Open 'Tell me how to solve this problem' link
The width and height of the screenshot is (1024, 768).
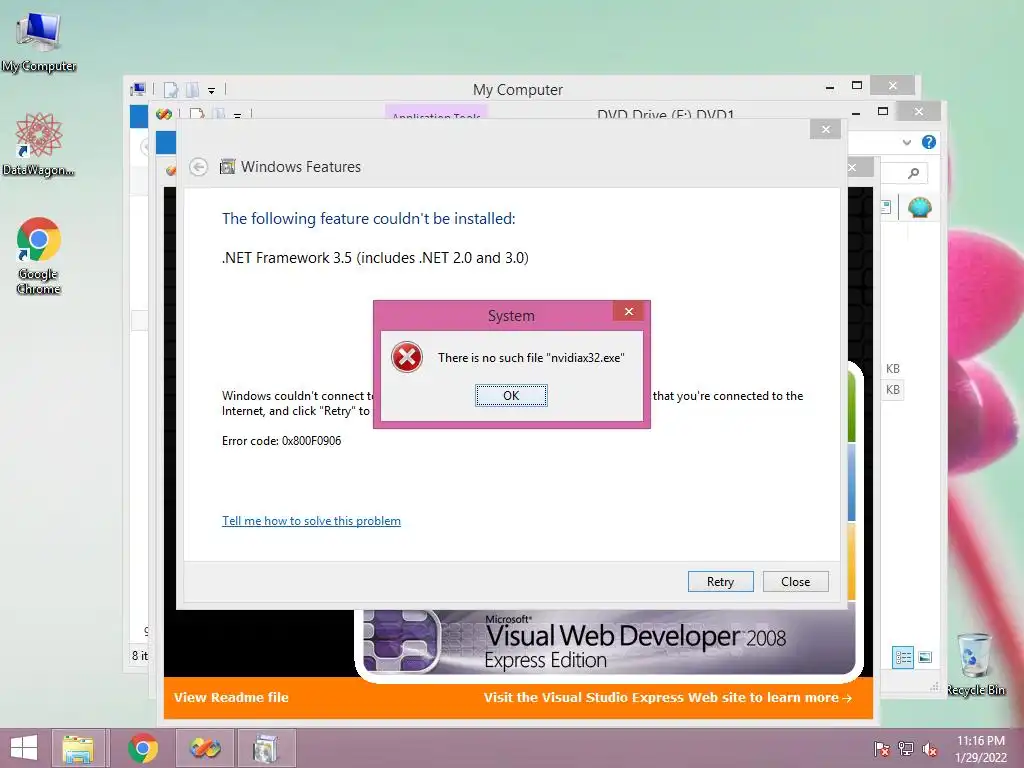(312, 520)
